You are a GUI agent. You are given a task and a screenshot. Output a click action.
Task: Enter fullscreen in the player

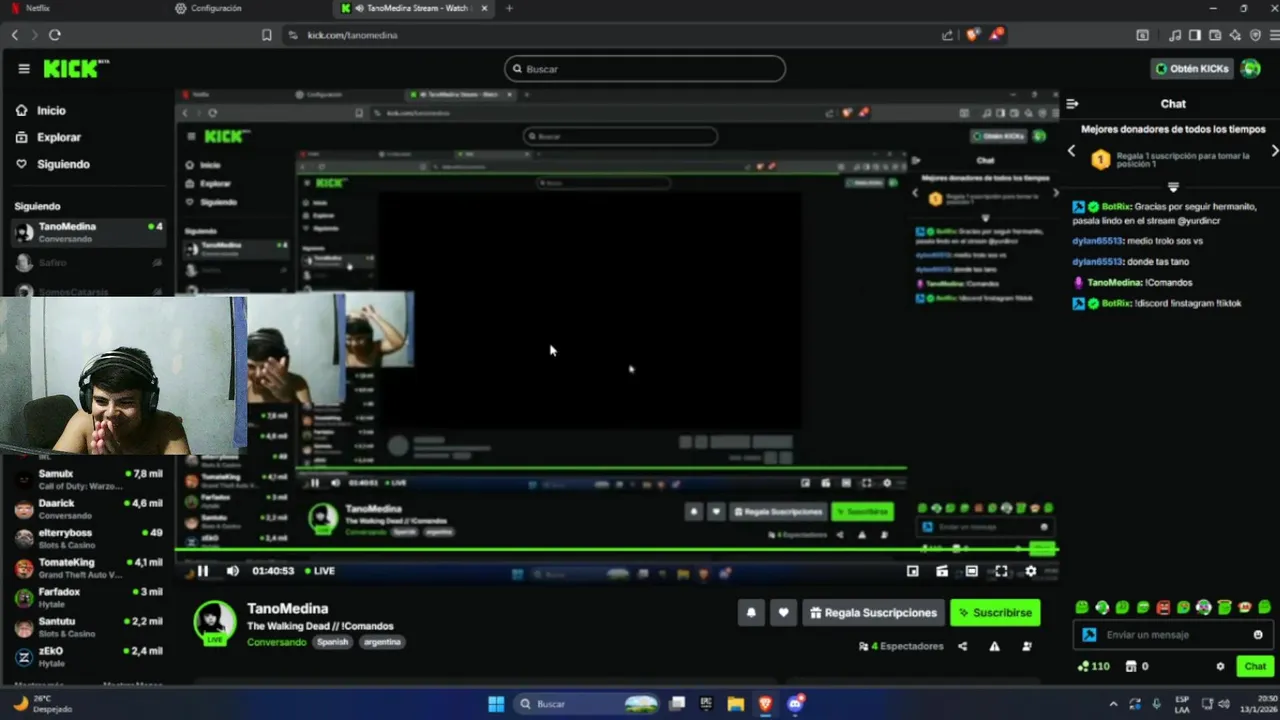(x=1001, y=571)
